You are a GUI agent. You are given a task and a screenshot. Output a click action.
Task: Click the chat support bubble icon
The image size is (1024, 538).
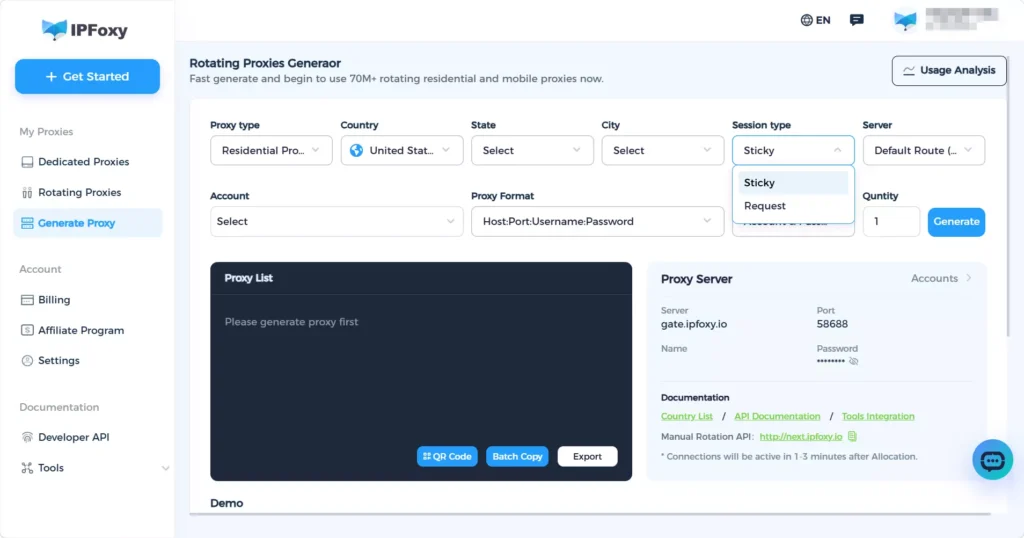[x=992, y=460]
